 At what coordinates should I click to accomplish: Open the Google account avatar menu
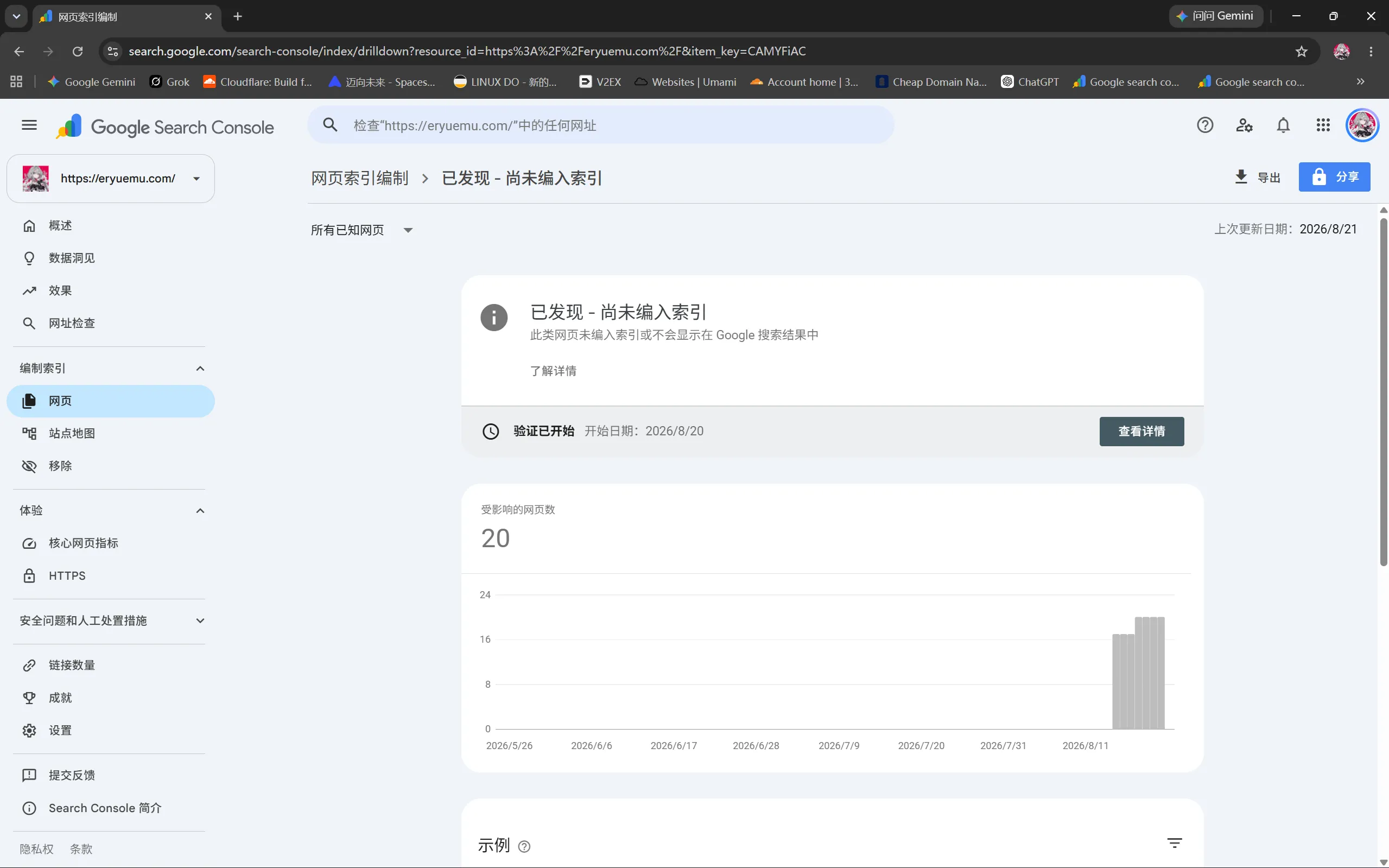[x=1362, y=125]
